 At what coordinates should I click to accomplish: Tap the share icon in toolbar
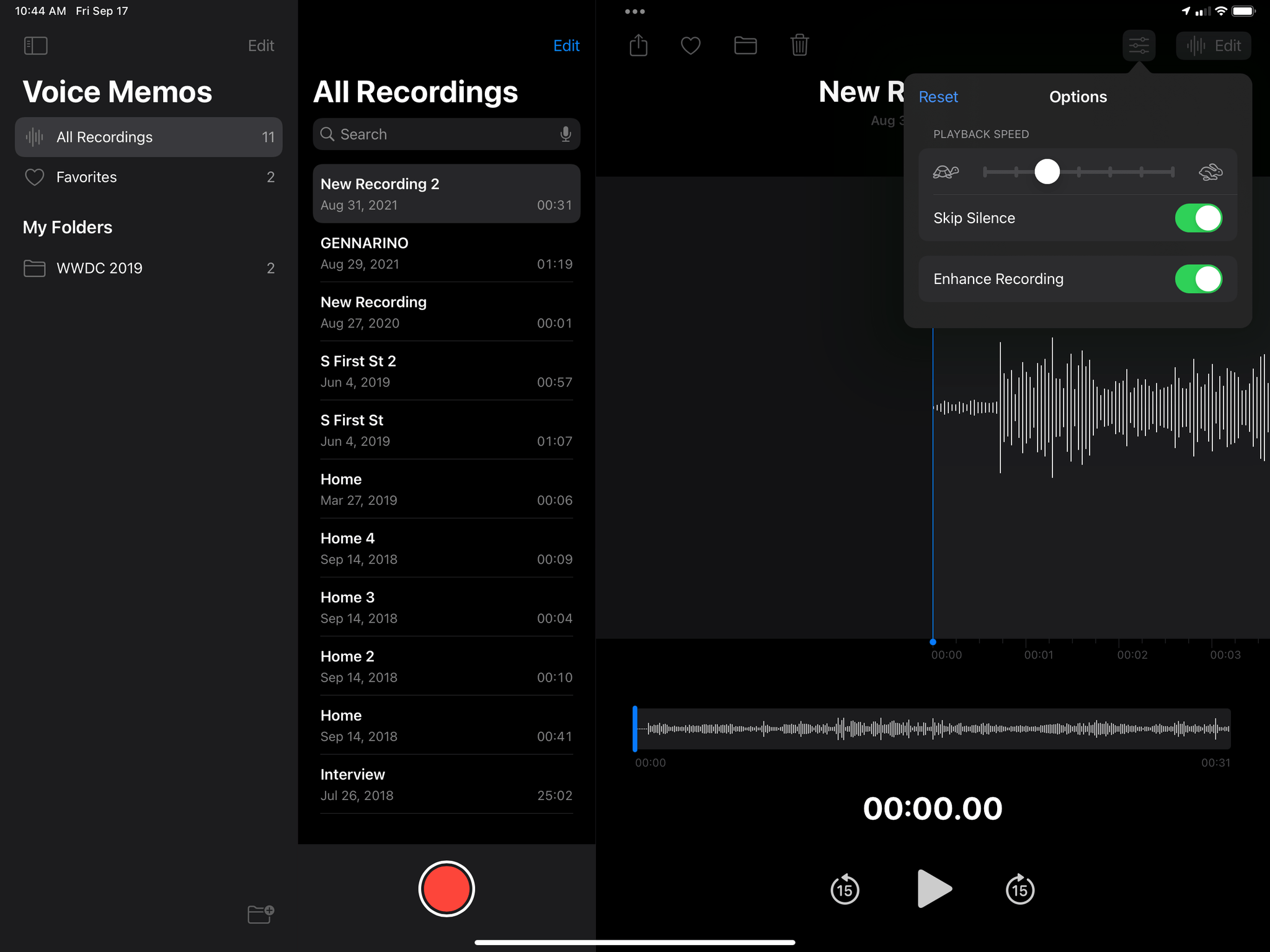(638, 45)
